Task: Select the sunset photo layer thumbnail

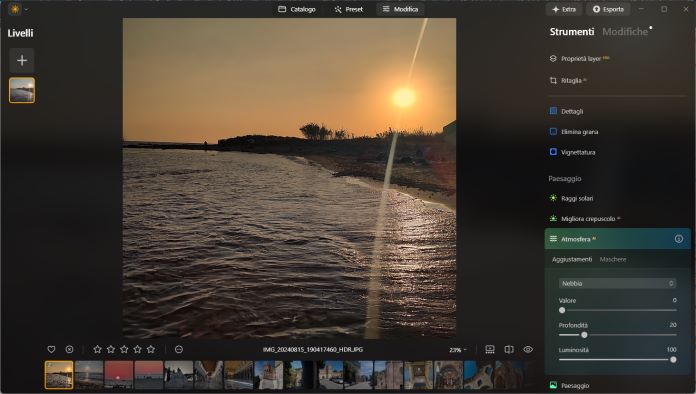Action: (22, 90)
